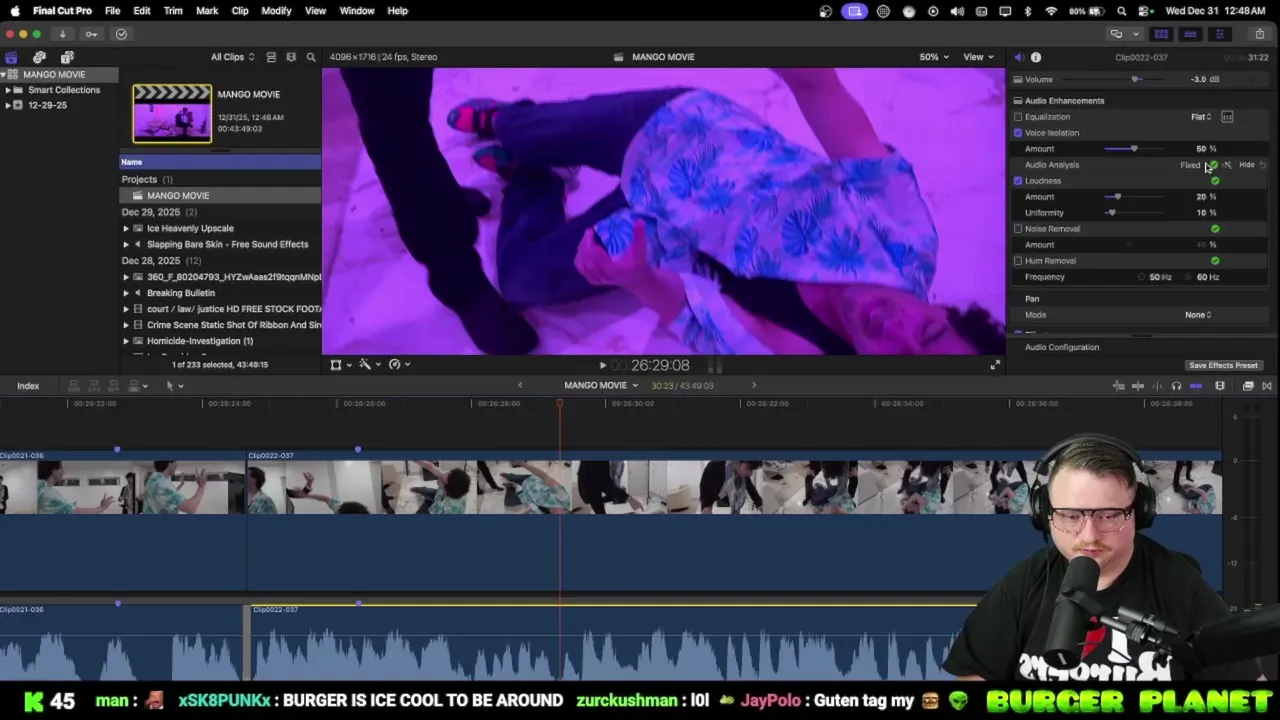Screen dimensions: 1280x720
Task: Expand the 12-29-25 event
Action: pos(8,105)
